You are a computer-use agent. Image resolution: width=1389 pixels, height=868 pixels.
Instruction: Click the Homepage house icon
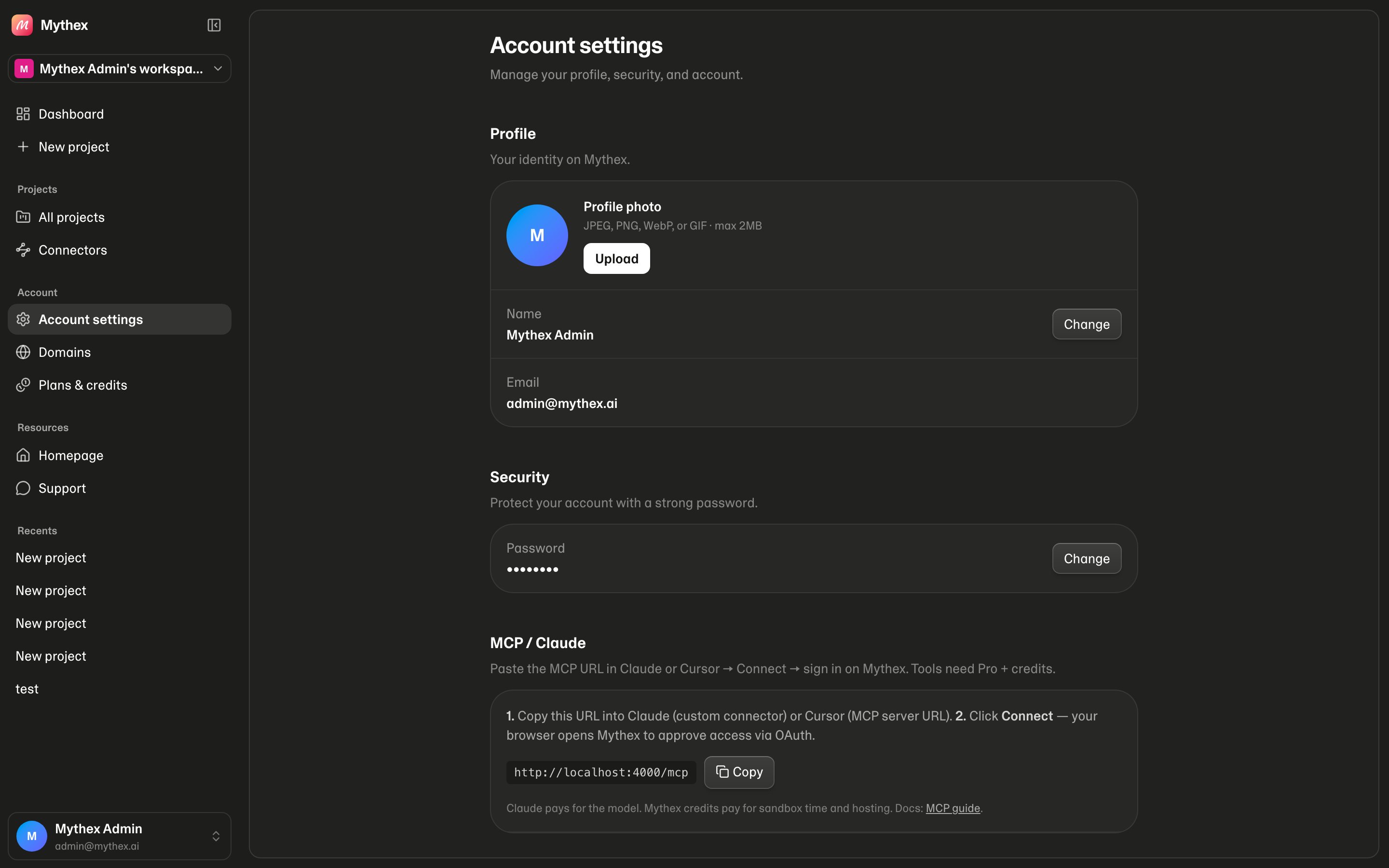[x=23, y=455]
